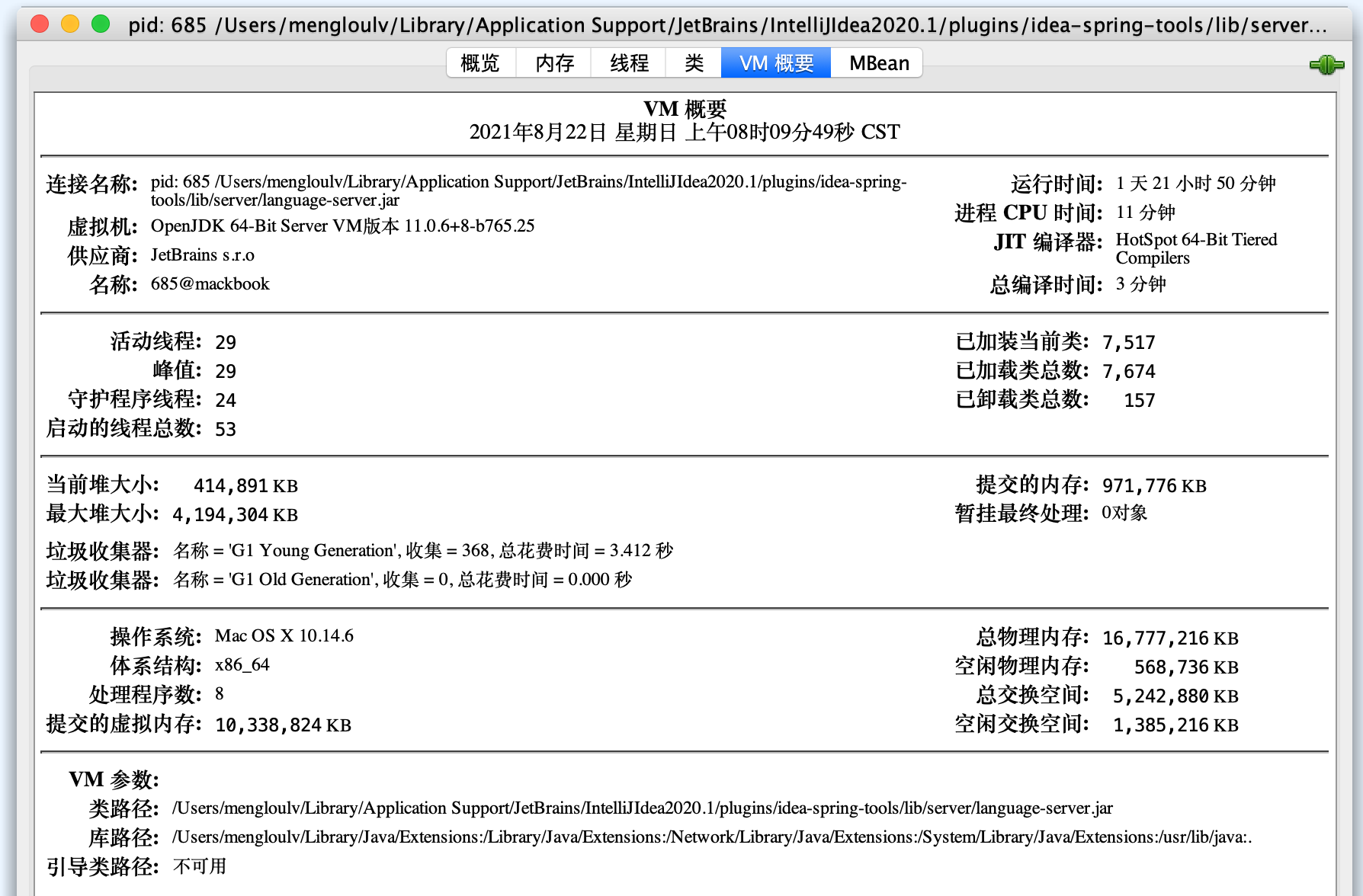
Task: Click free physical memory 568,736 KB
Action: pos(1186,667)
